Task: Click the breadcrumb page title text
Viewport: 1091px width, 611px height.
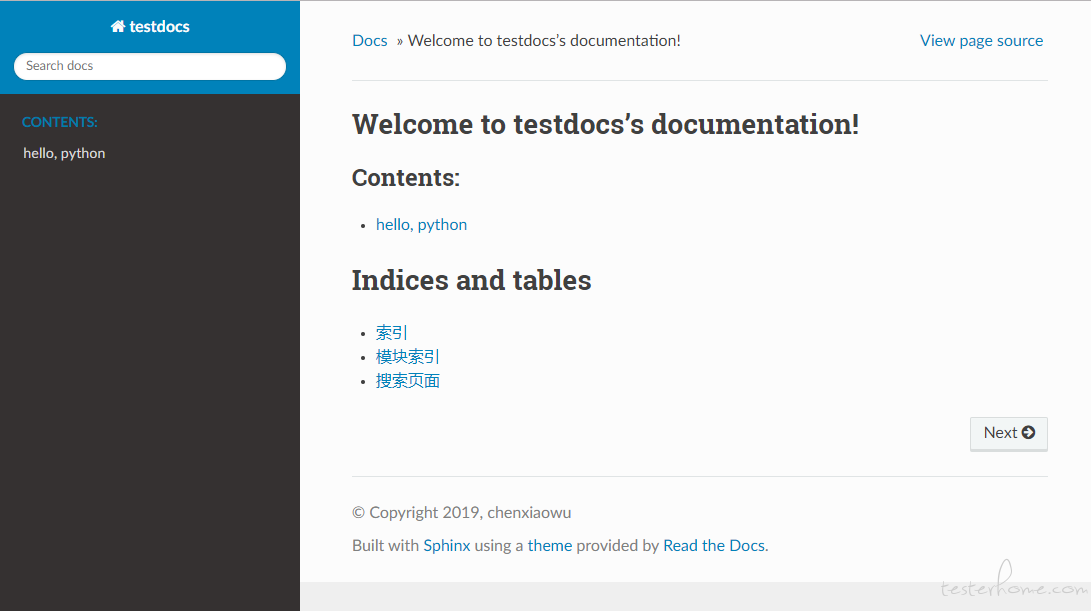Action: (x=544, y=41)
